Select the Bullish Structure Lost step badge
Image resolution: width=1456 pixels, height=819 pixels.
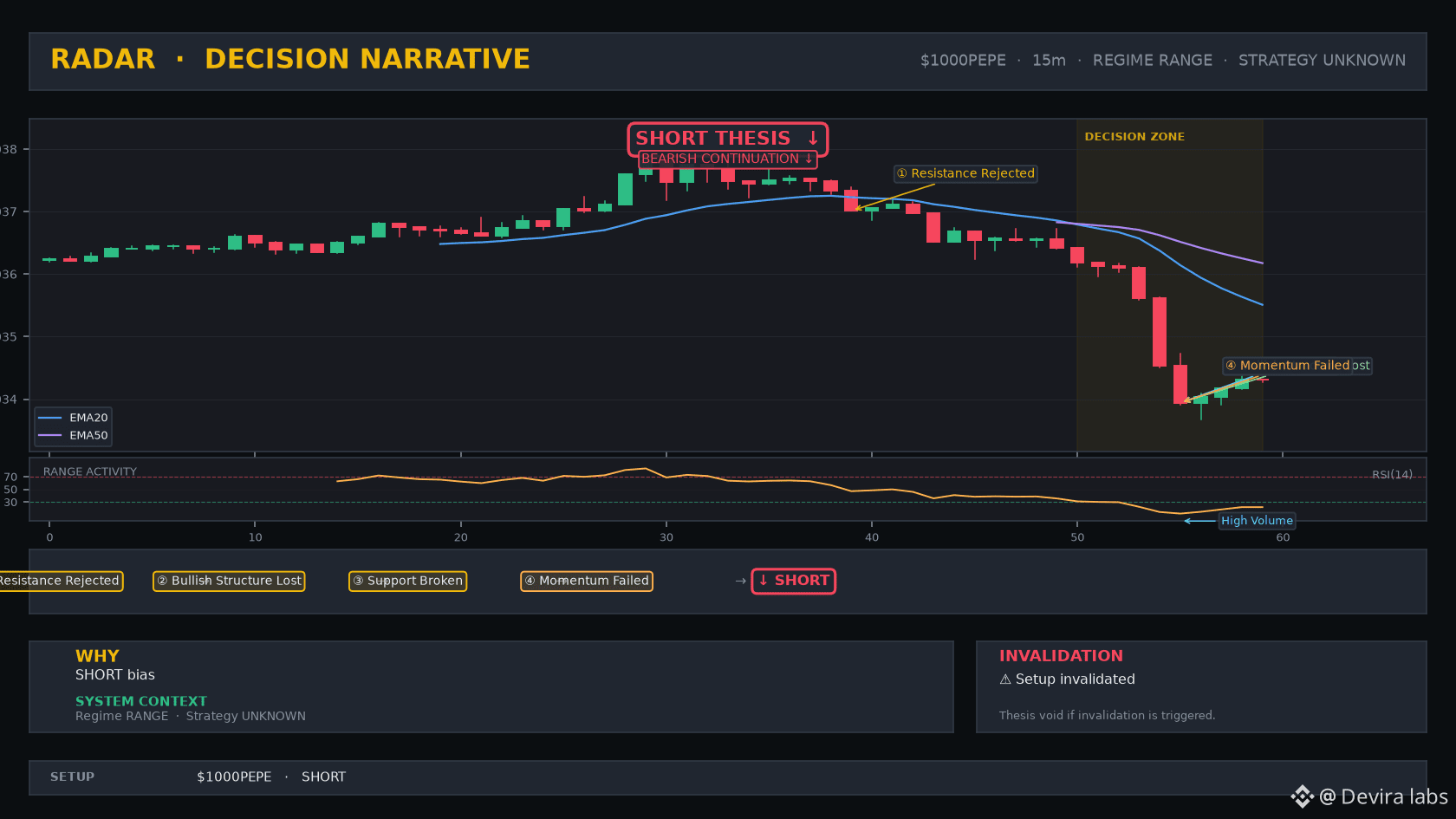229,581
